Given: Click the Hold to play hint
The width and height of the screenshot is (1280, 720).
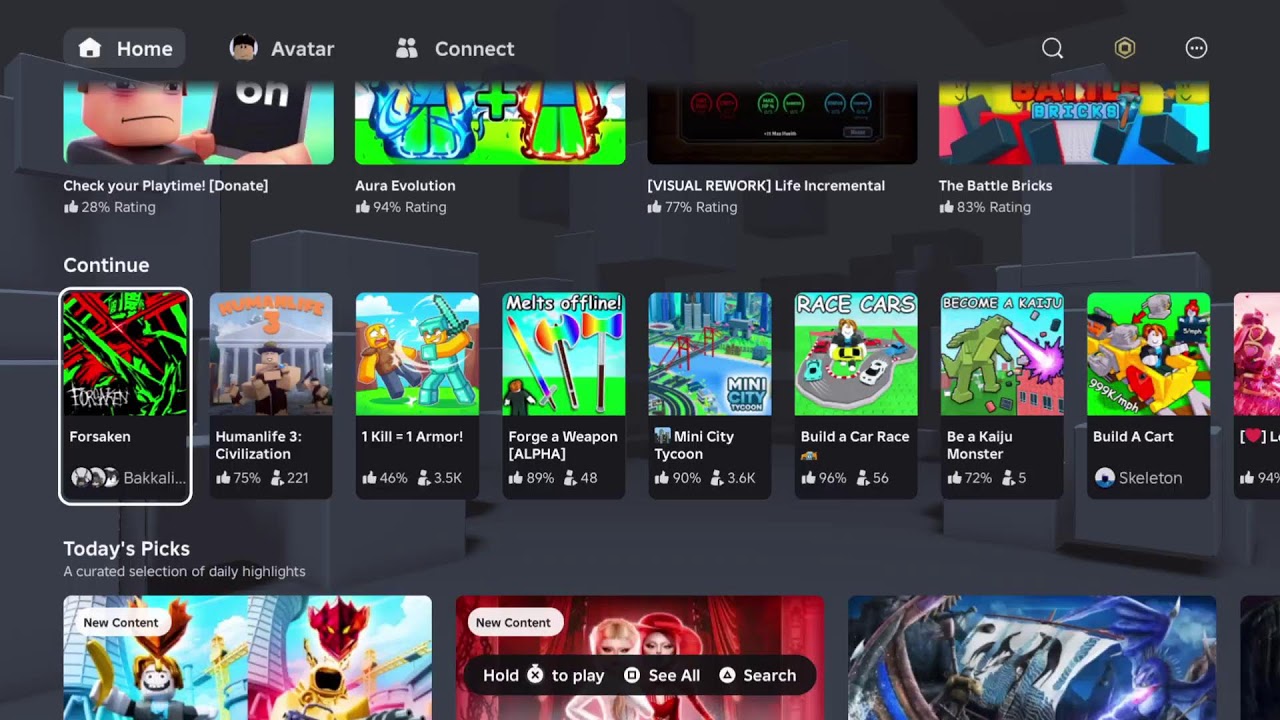Looking at the screenshot, I should (x=543, y=676).
